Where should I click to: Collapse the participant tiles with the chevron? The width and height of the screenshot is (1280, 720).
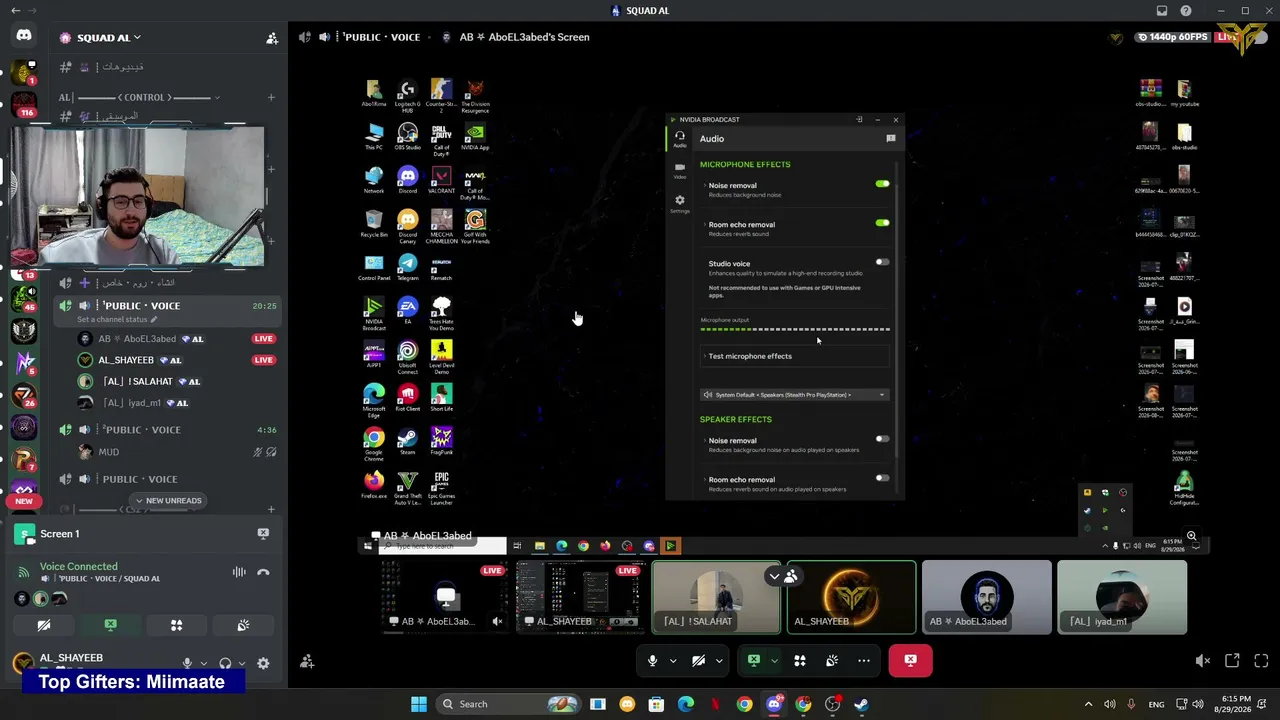click(x=774, y=576)
